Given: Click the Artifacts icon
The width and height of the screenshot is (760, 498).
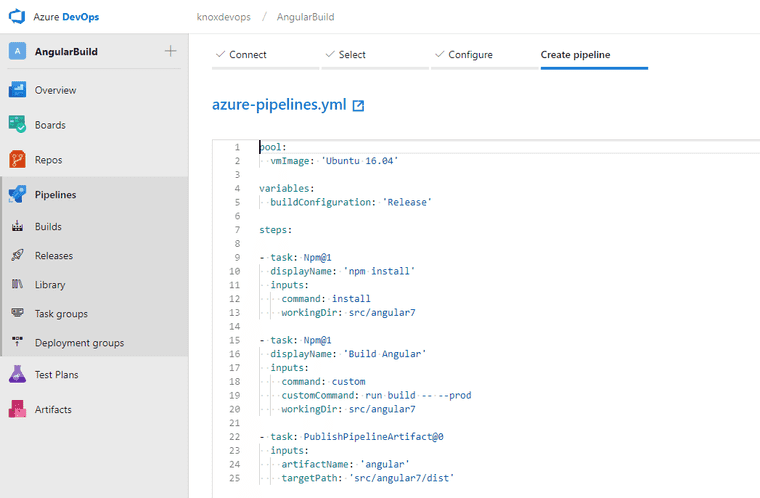Looking at the screenshot, I should (17, 409).
